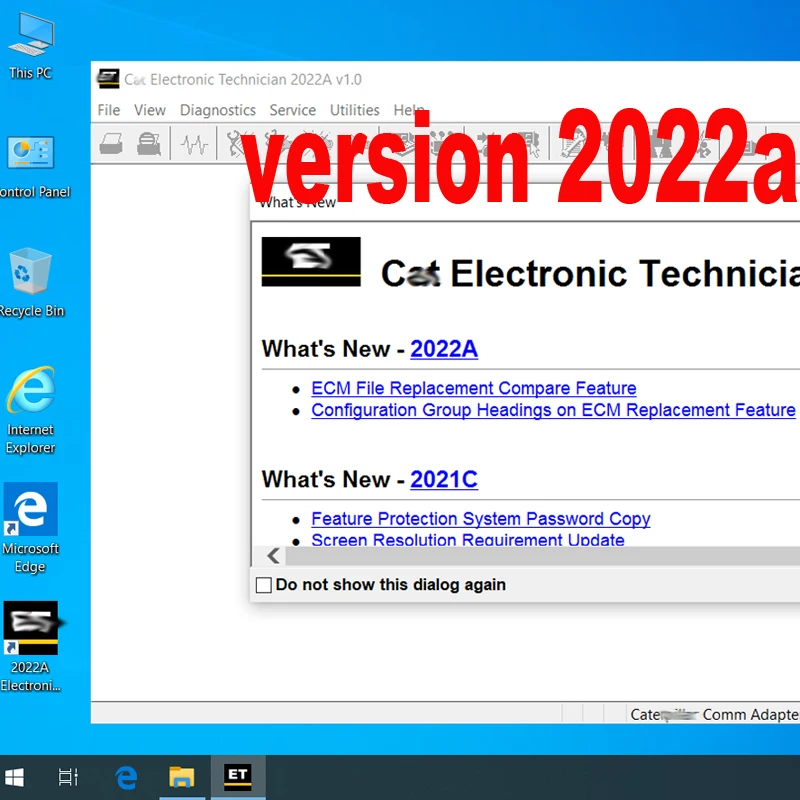Open Configuration Group Headings on ECM Replacement link
Image resolution: width=800 pixels, height=800 pixels.
[x=553, y=410]
